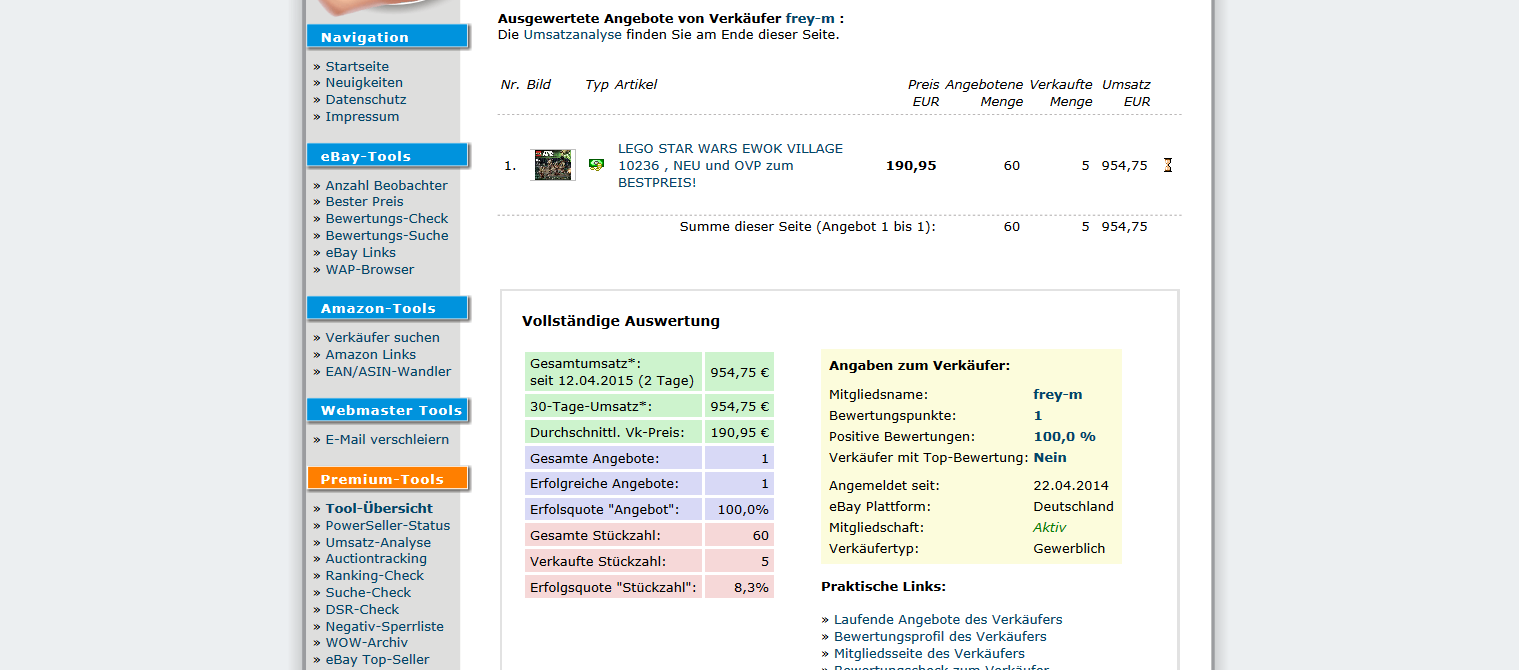Open Neuigkeiten from the navigation menu
This screenshot has height=670, width=1519.
point(364,83)
